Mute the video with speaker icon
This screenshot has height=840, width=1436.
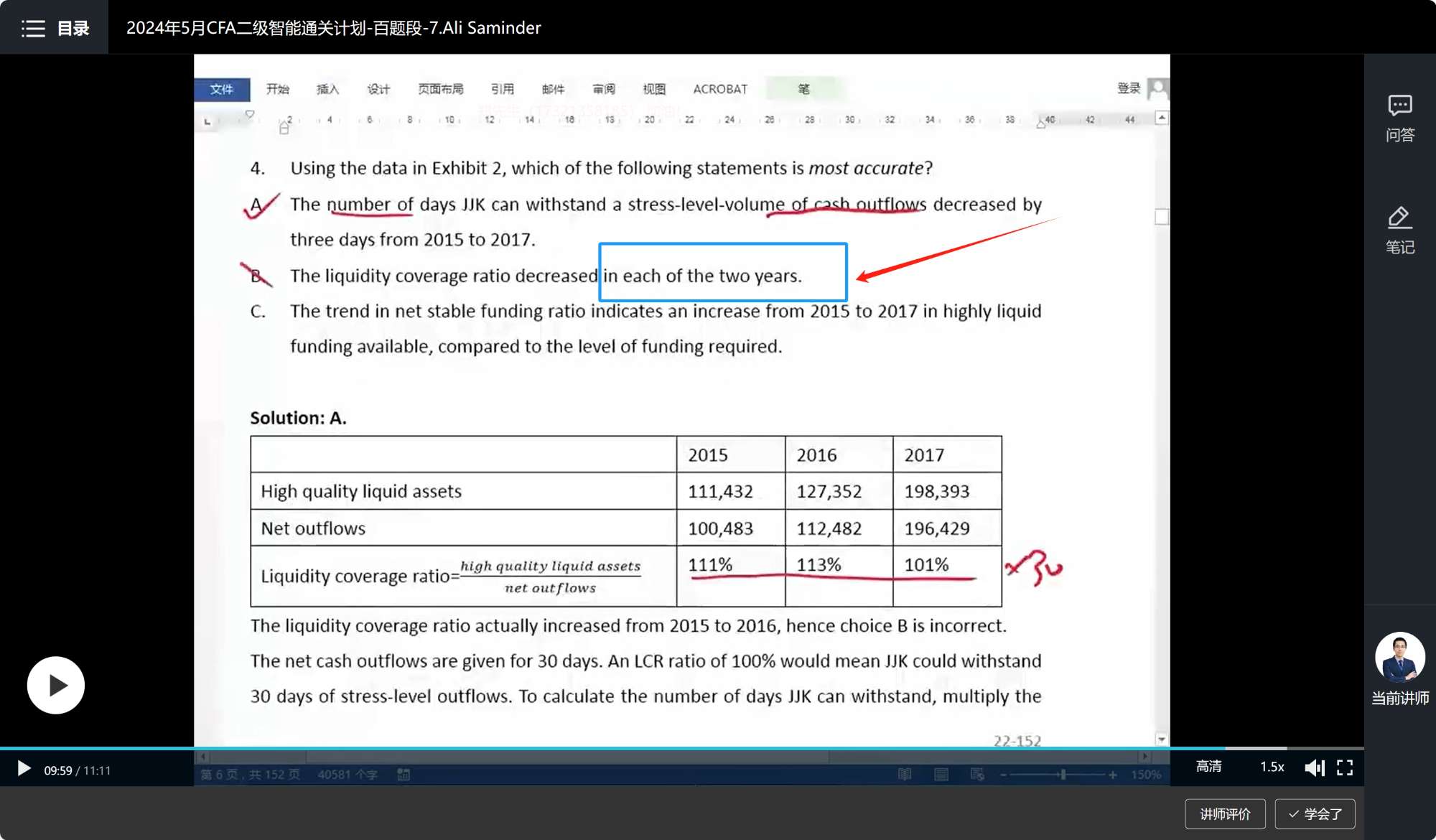pyautogui.click(x=1313, y=767)
